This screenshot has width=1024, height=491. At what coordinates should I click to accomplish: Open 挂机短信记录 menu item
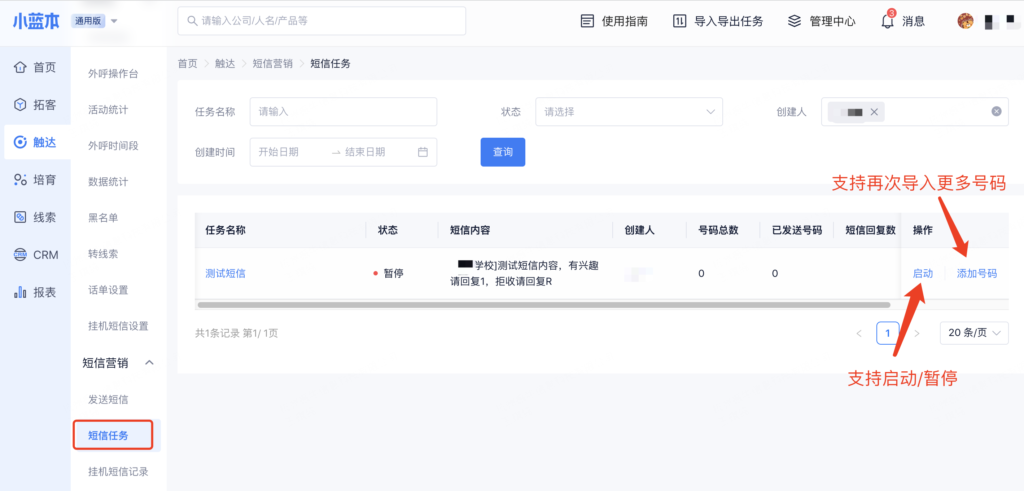118,471
